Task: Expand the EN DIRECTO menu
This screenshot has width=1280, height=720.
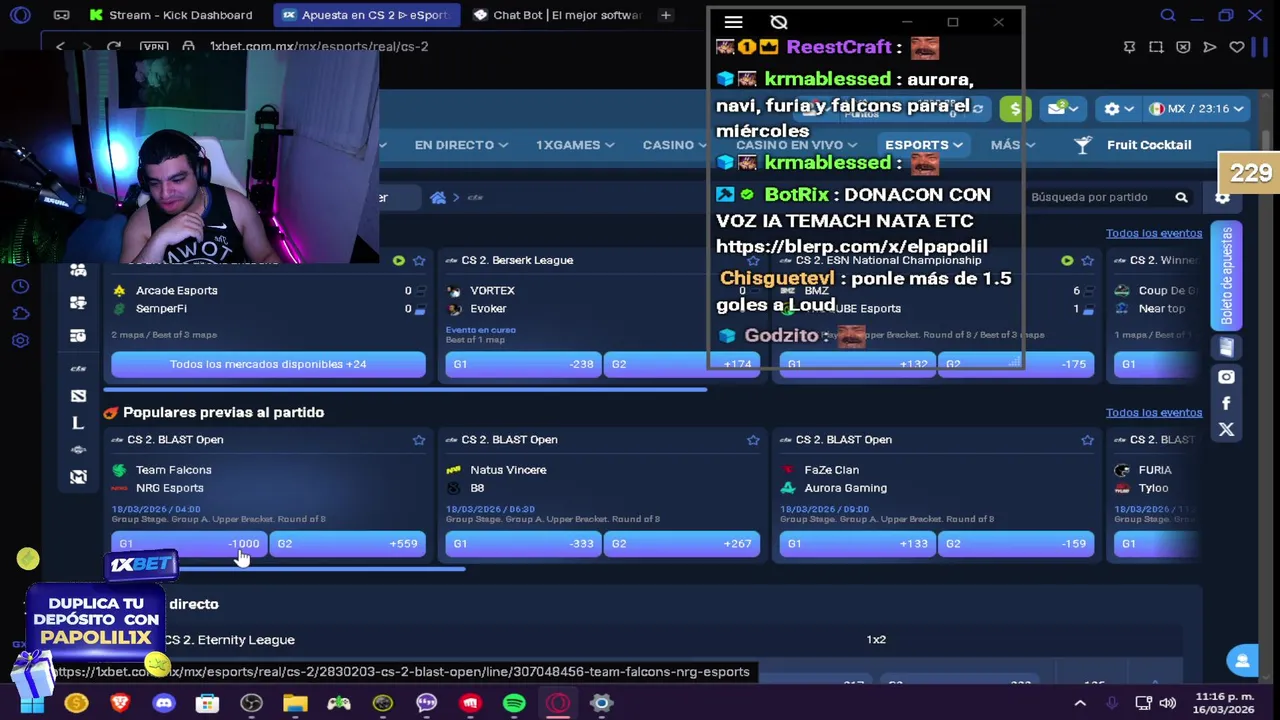Action: [x=461, y=145]
